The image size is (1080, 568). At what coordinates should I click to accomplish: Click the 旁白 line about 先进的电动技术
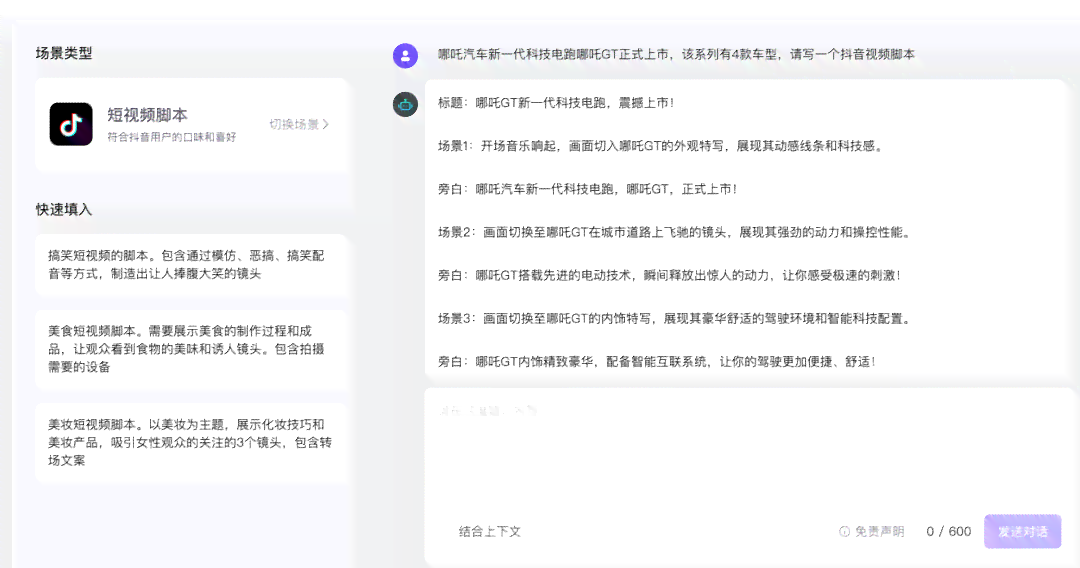(669, 275)
